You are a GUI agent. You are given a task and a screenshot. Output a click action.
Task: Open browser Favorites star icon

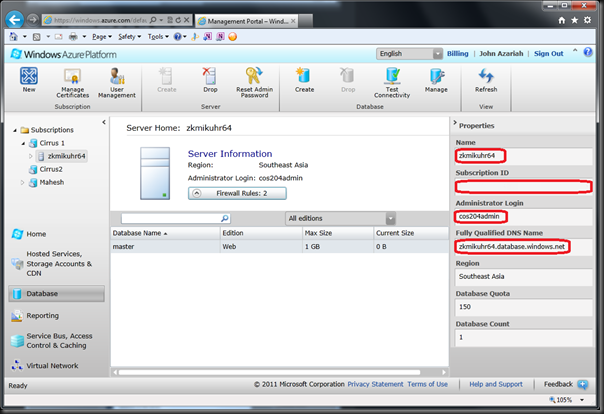coord(574,20)
